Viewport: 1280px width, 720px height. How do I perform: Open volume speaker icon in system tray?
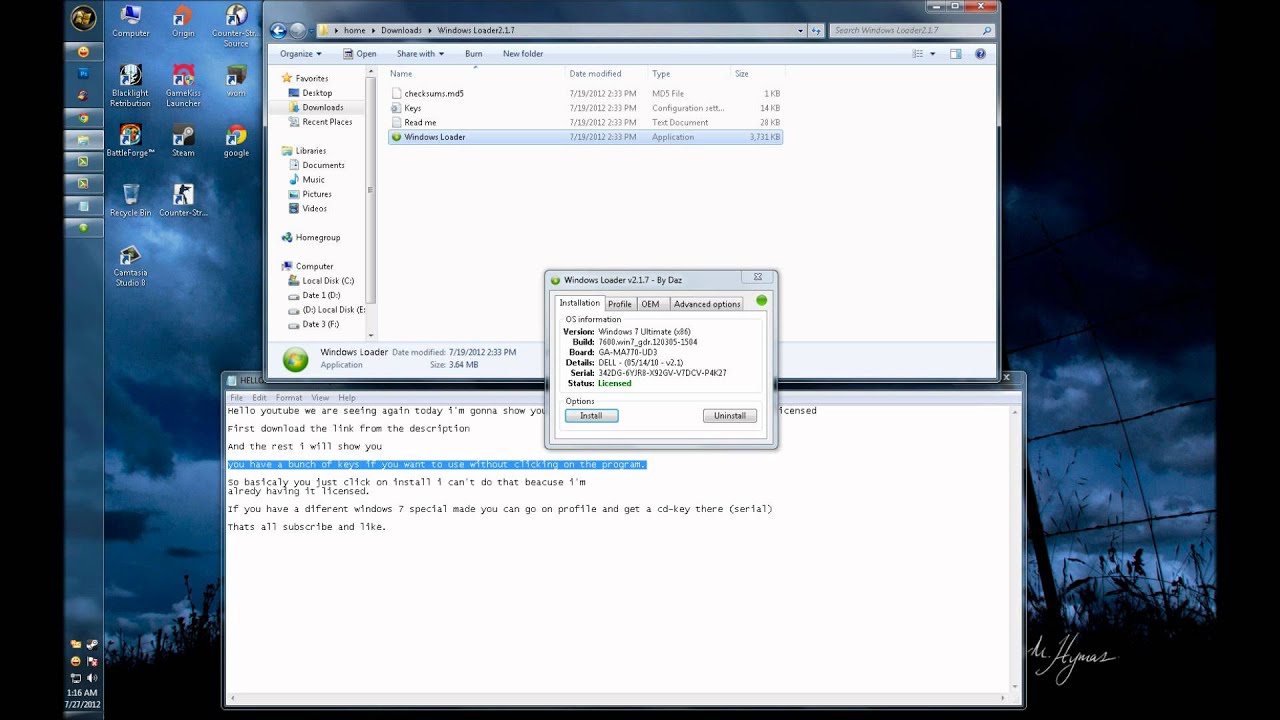[92, 678]
